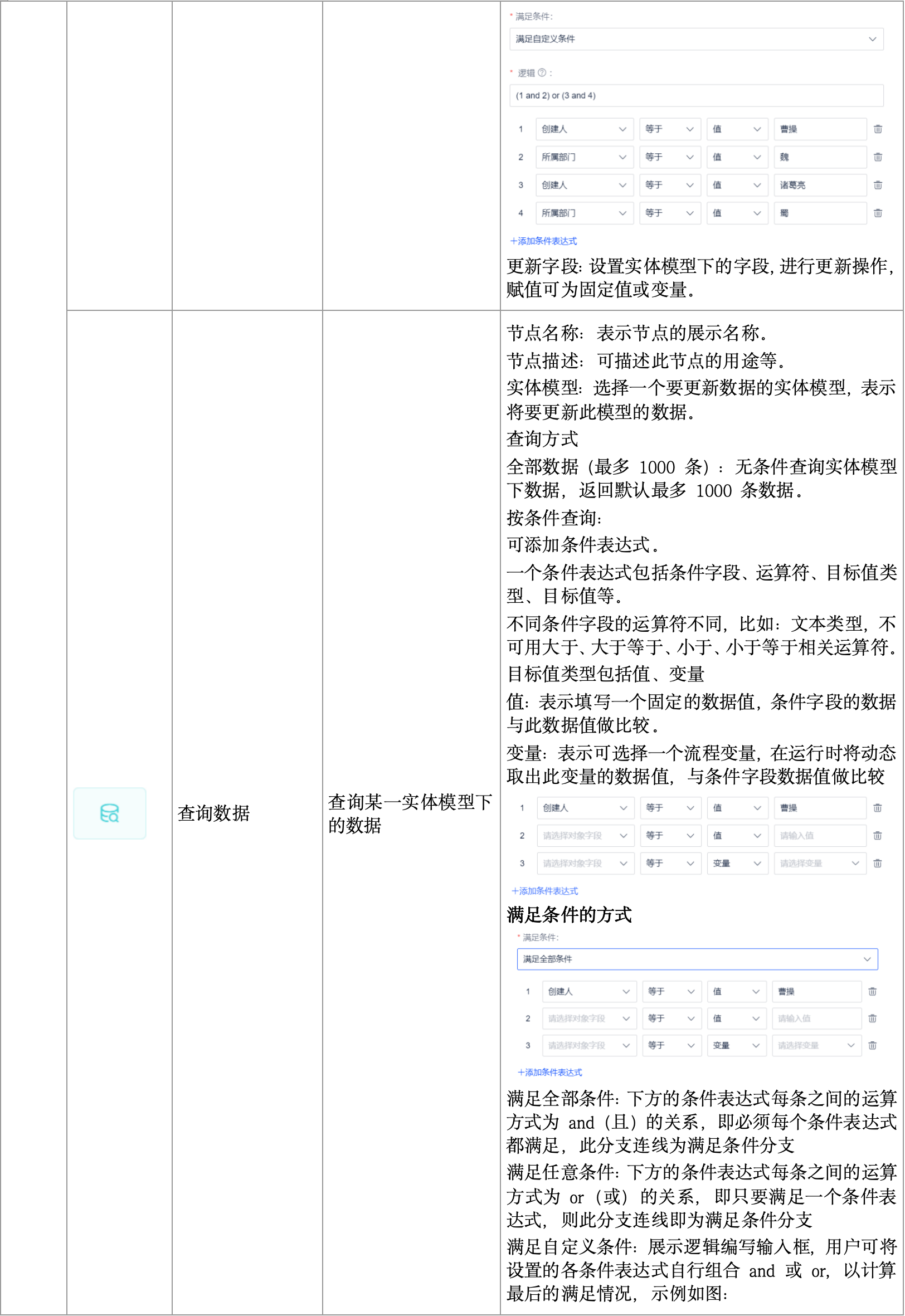The height and width of the screenshot is (1316, 905).
Task: Open the 所属部门 field dropdown on the 魏 row
Action: 584,157
